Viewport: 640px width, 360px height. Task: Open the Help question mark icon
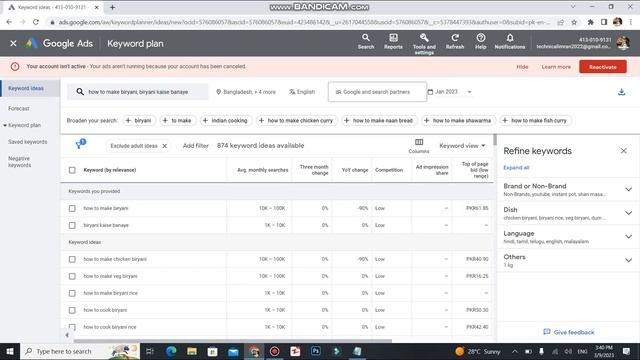coord(480,38)
